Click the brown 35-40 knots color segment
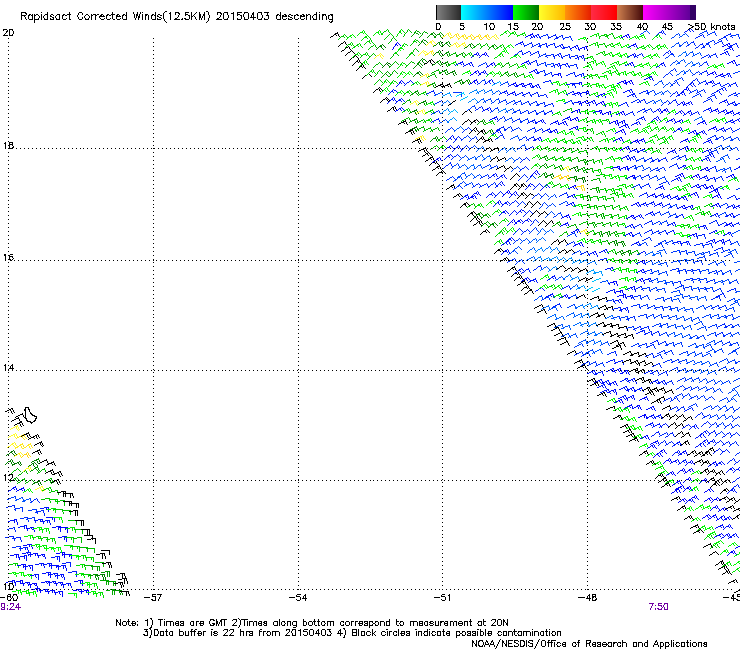 (630, 12)
